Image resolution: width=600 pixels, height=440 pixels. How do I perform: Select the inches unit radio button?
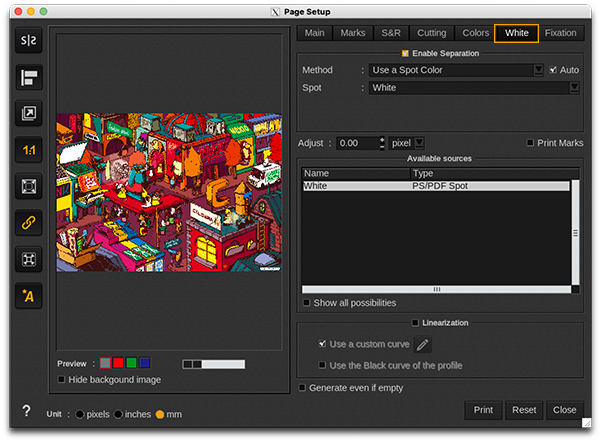click(119, 414)
